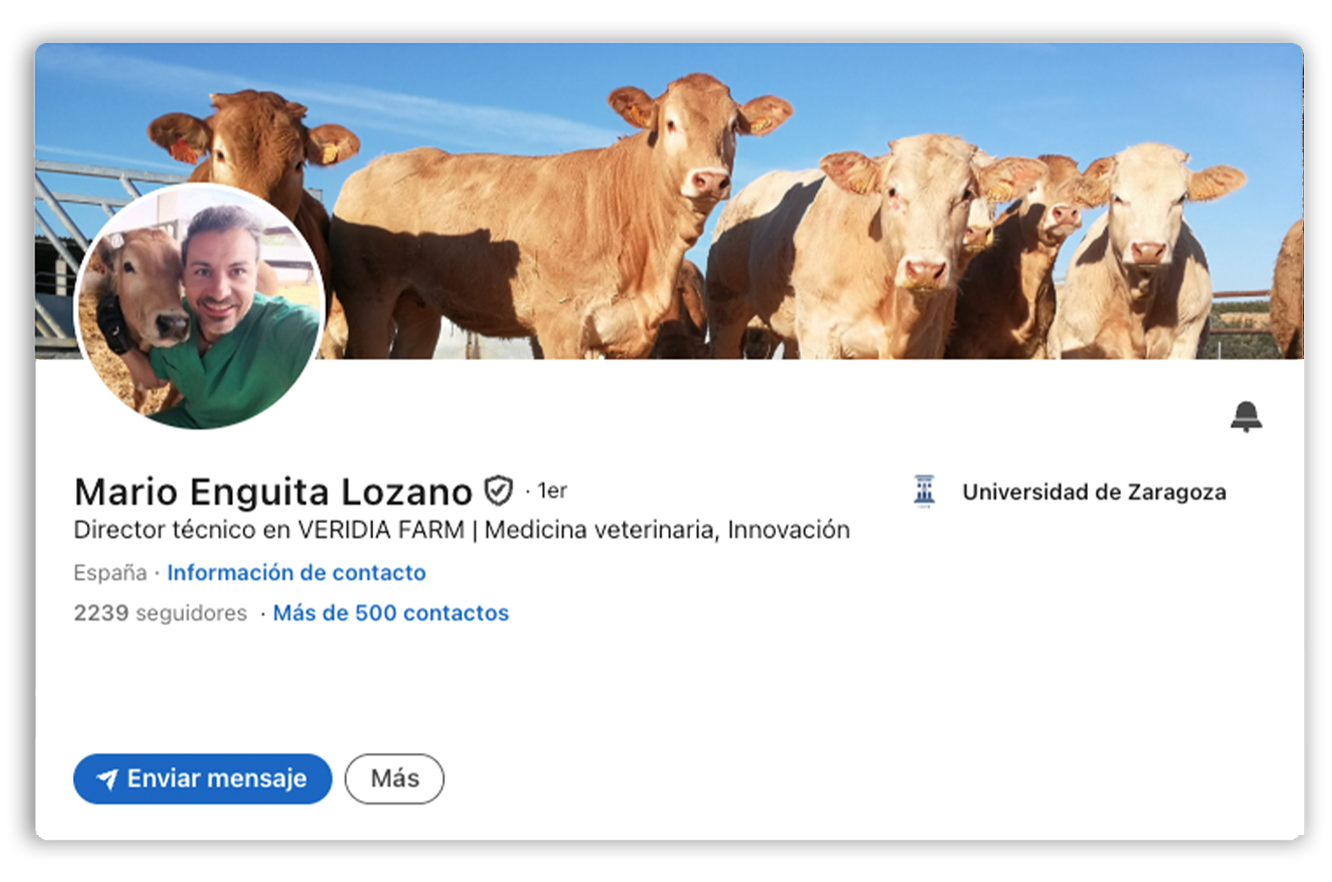
Task: Click the verified shield badge beside name
Action: 498,491
